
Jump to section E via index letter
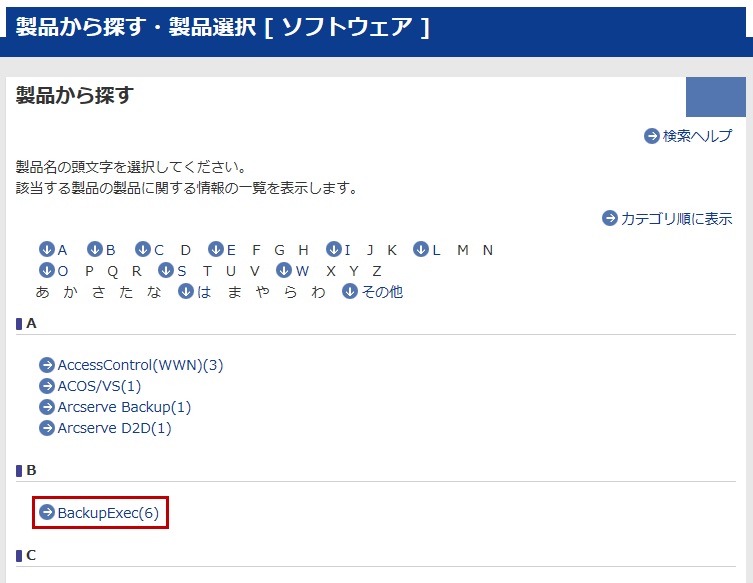pyautogui.click(x=231, y=250)
